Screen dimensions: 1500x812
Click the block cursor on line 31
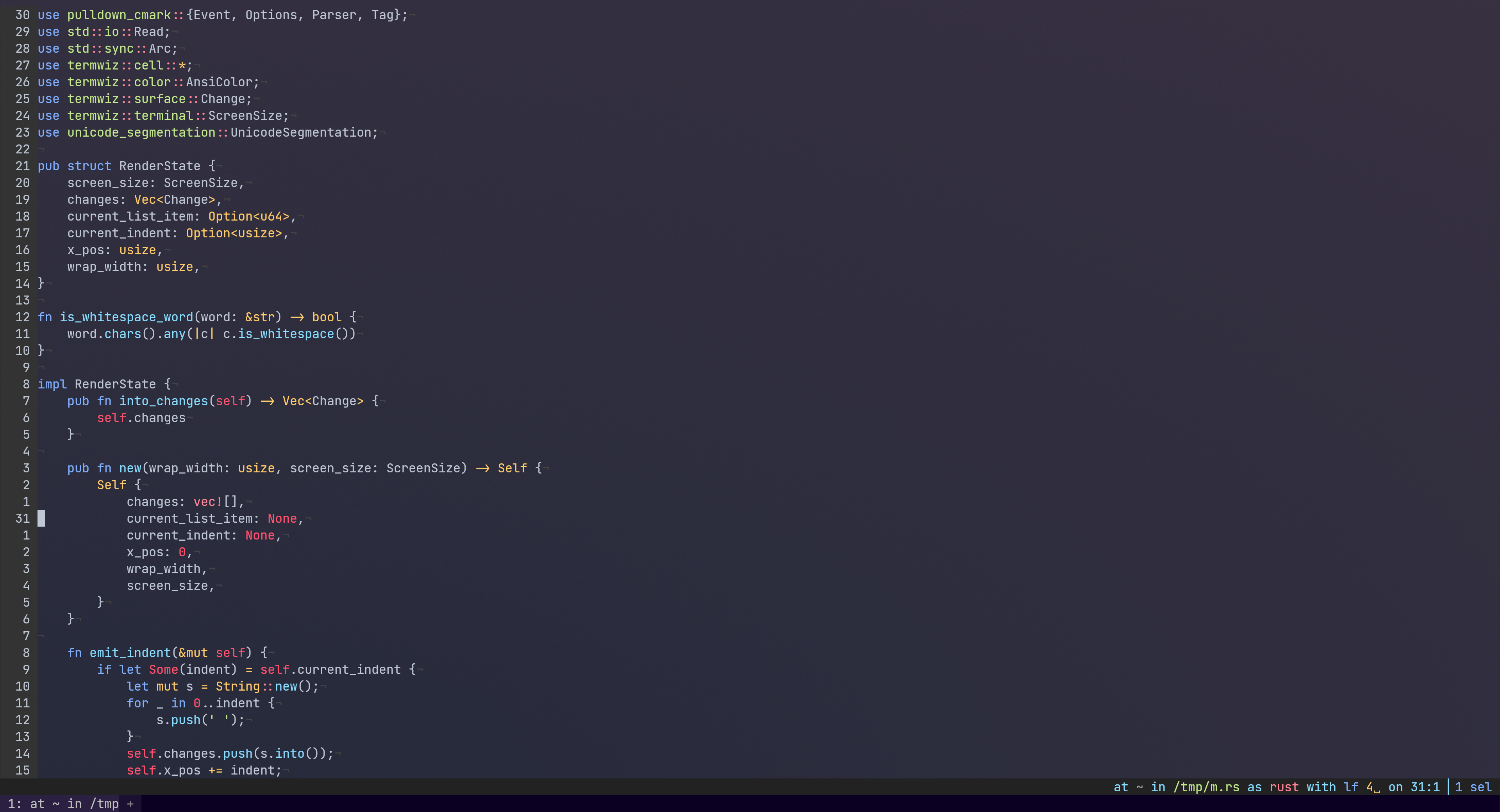pyautogui.click(x=41, y=518)
